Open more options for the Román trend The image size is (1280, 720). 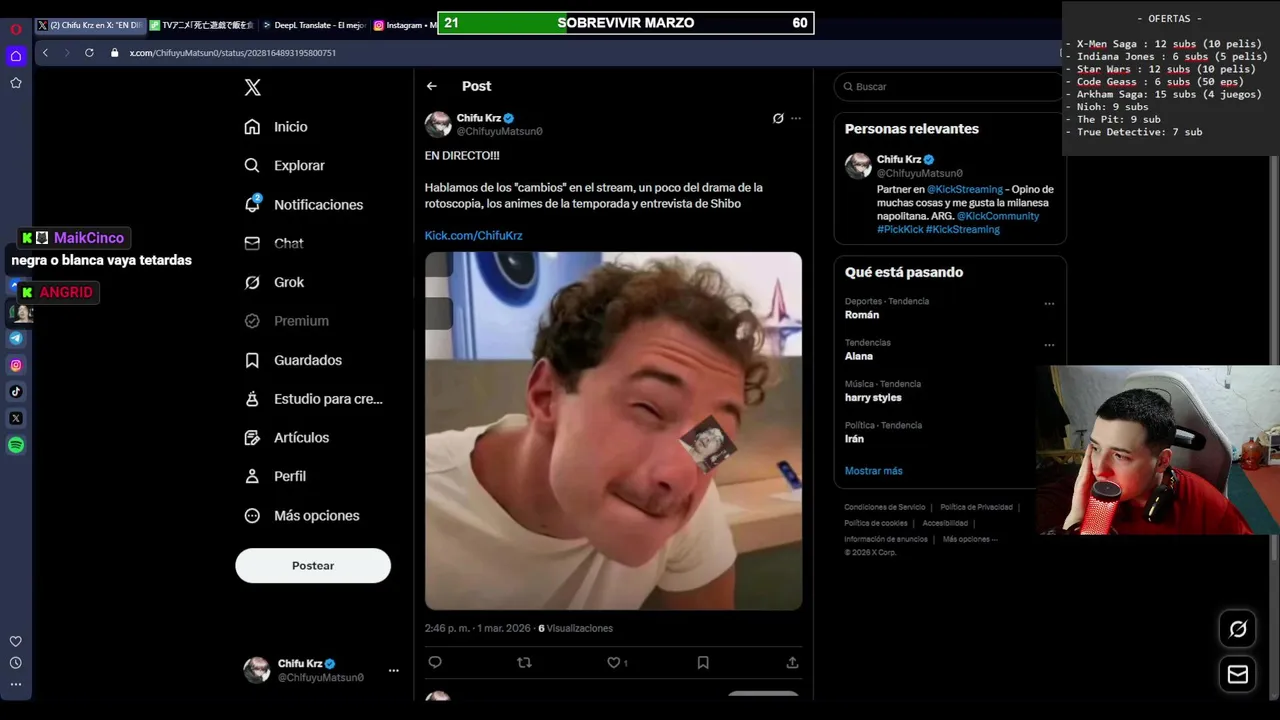pos(1049,303)
